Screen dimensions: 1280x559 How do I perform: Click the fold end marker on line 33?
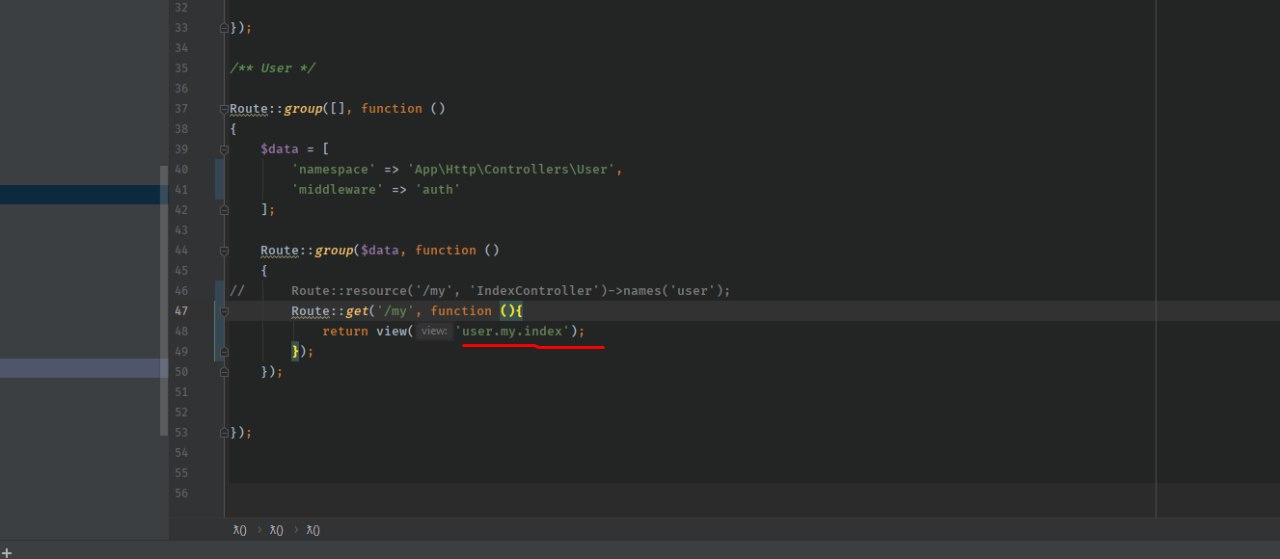pos(224,28)
